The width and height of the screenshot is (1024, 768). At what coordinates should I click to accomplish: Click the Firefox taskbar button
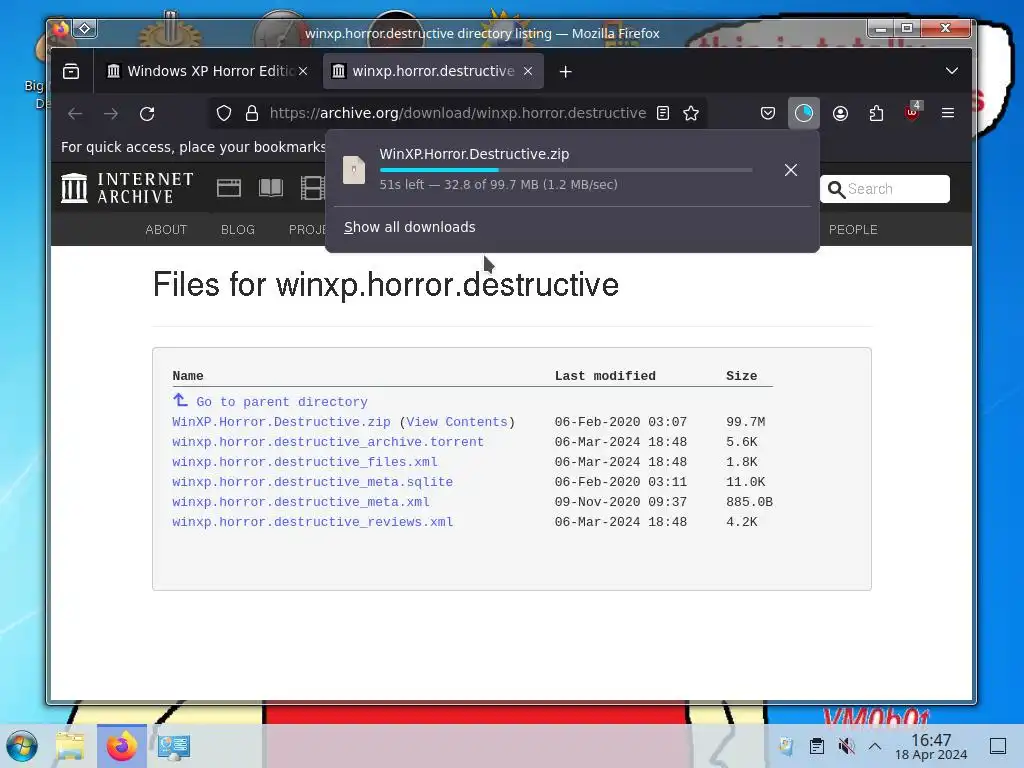(x=122, y=746)
